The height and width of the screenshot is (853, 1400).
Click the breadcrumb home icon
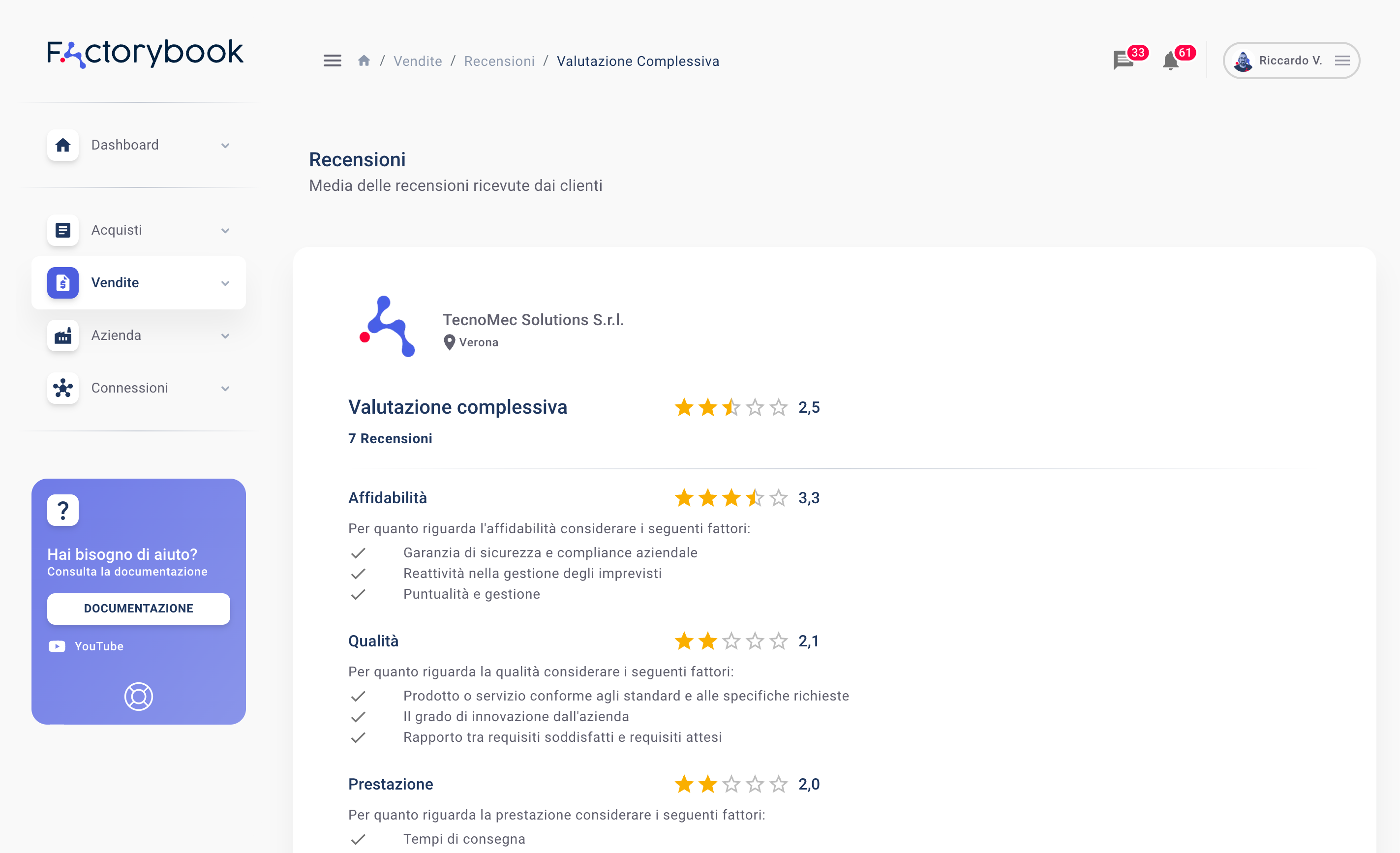pos(364,60)
